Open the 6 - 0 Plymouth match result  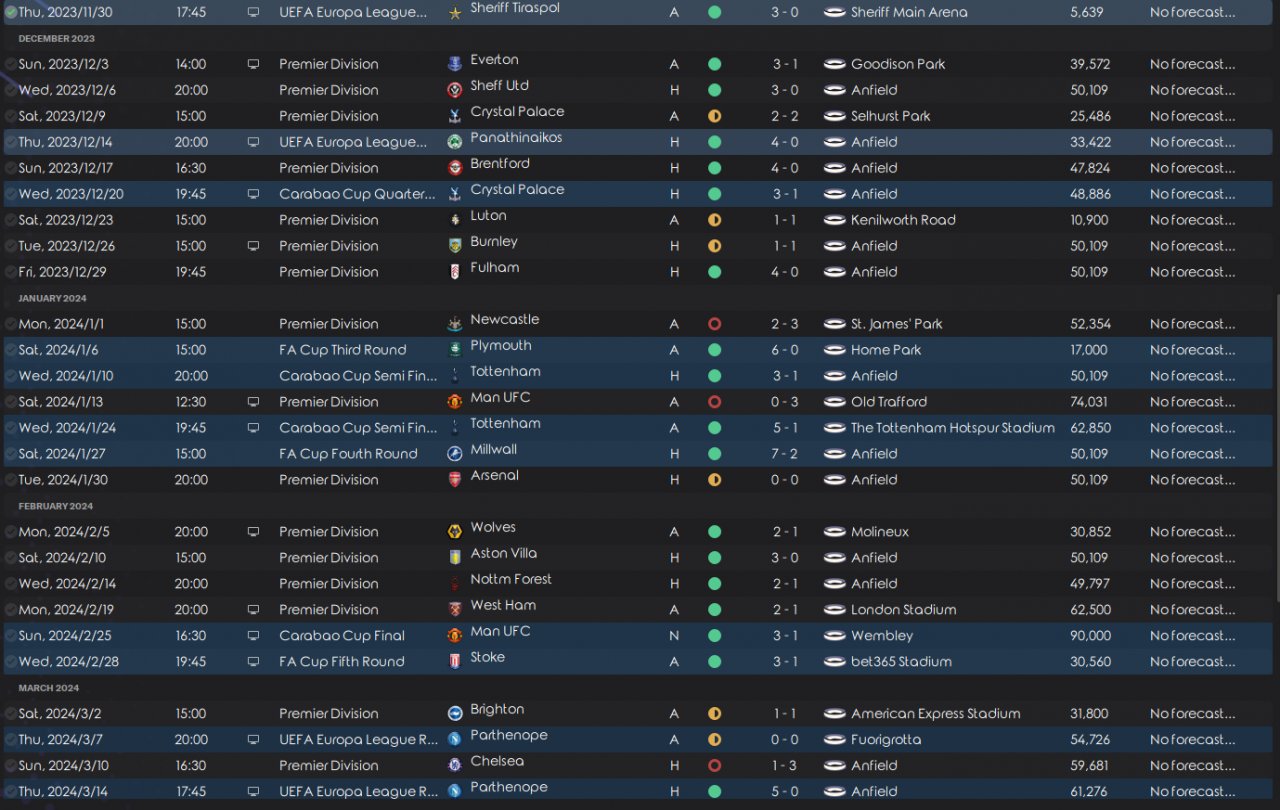[x=785, y=350]
